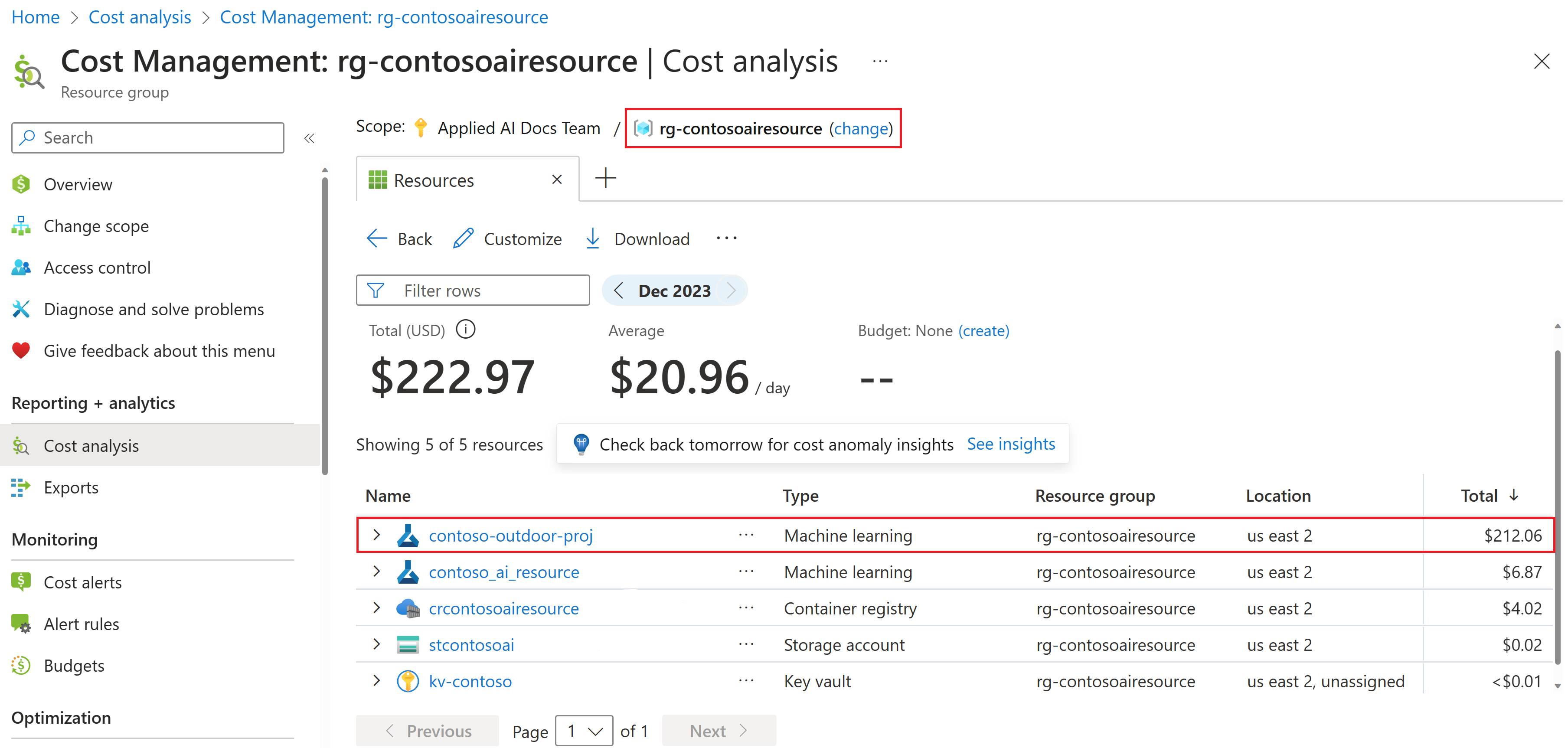Sort by the Name column header
This screenshot has width=1568, height=748.
pyautogui.click(x=388, y=496)
